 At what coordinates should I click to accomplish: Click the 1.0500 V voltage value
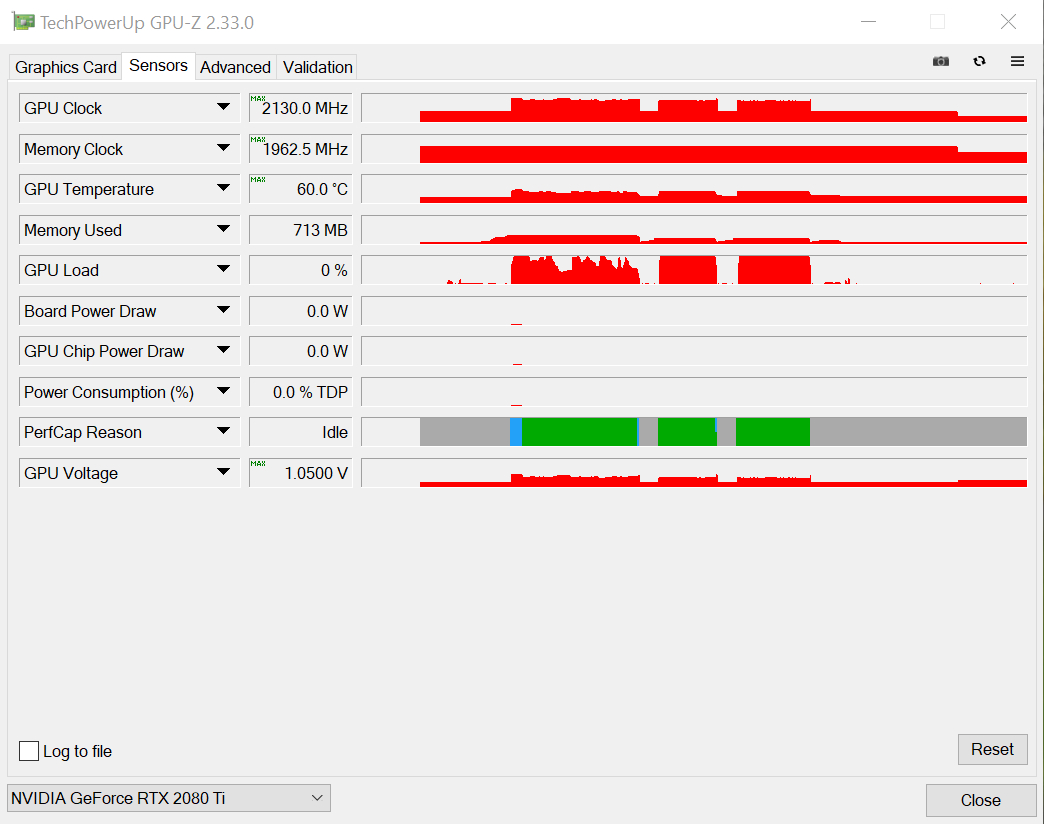[301, 473]
